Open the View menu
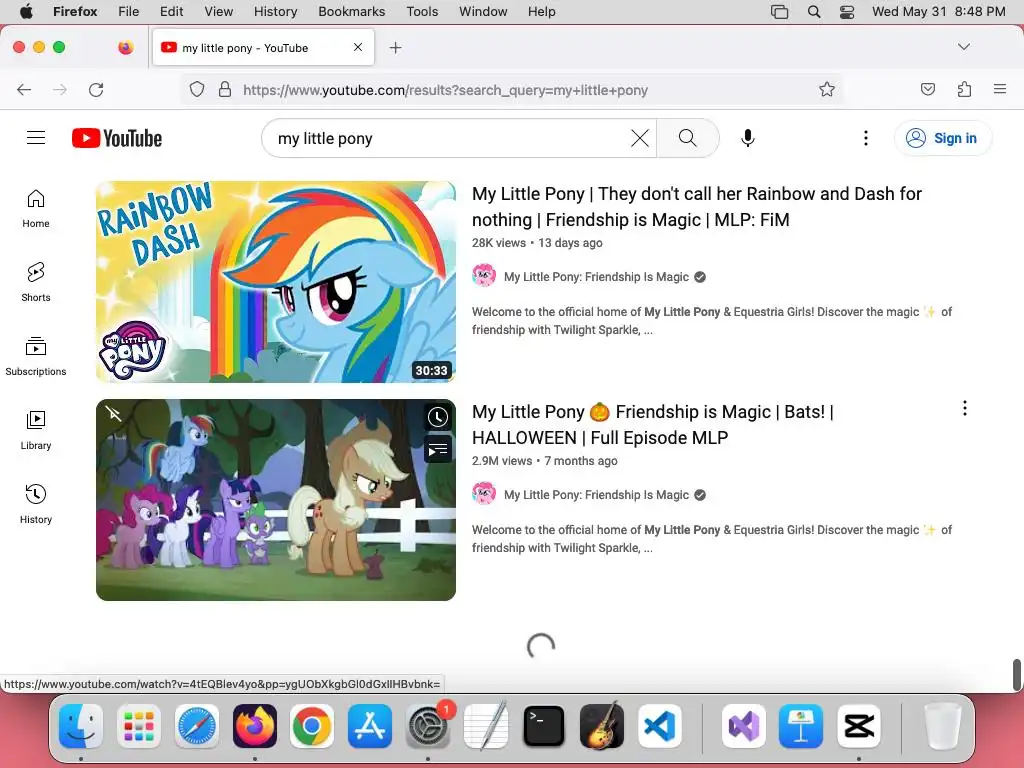The image size is (1024, 768). [x=218, y=11]
